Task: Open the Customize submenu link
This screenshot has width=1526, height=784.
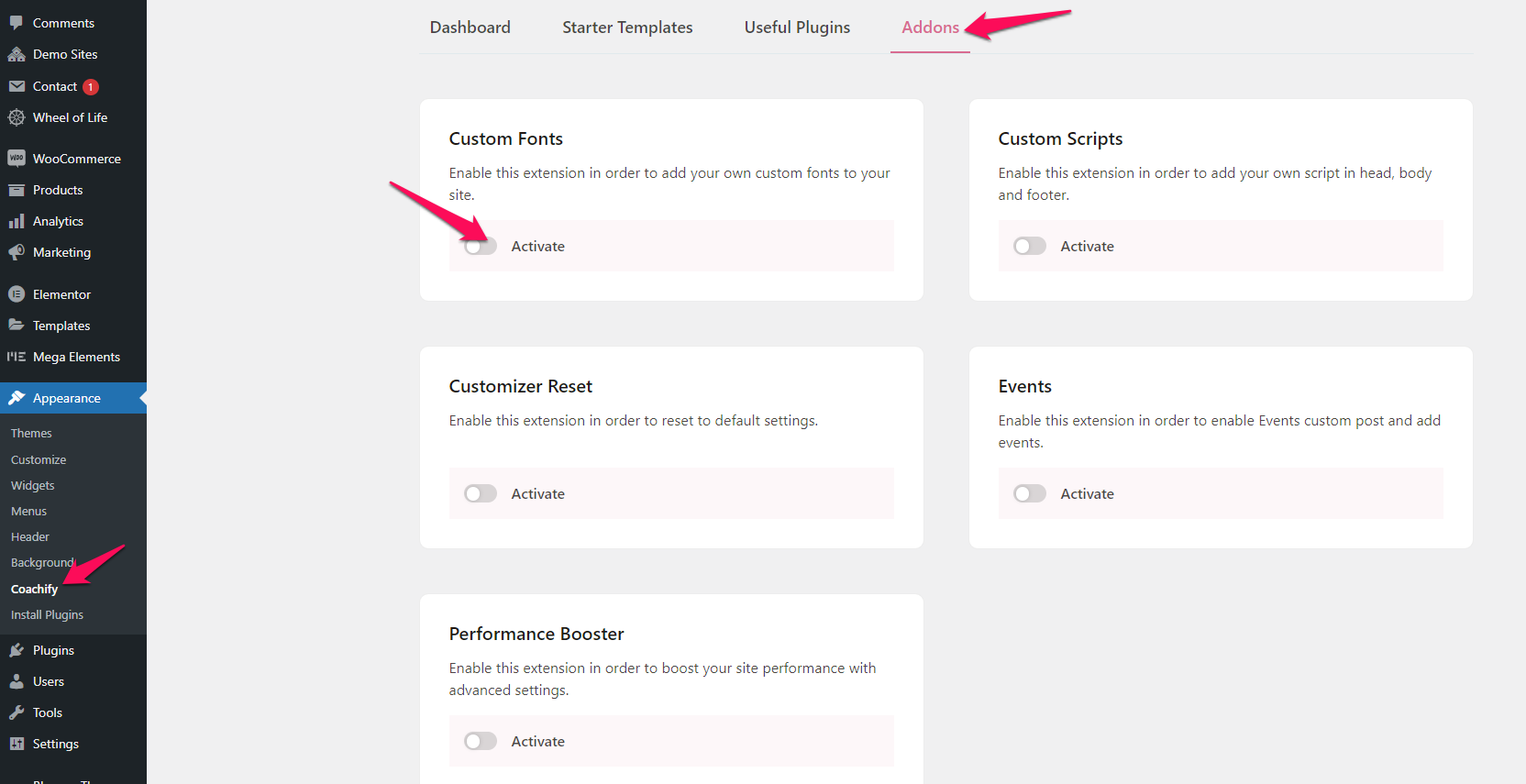Action: tap(39, 459)
